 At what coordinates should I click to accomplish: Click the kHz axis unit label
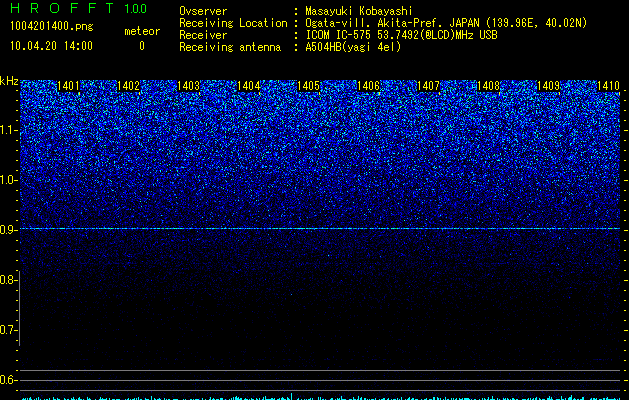(x=9, y=81)
